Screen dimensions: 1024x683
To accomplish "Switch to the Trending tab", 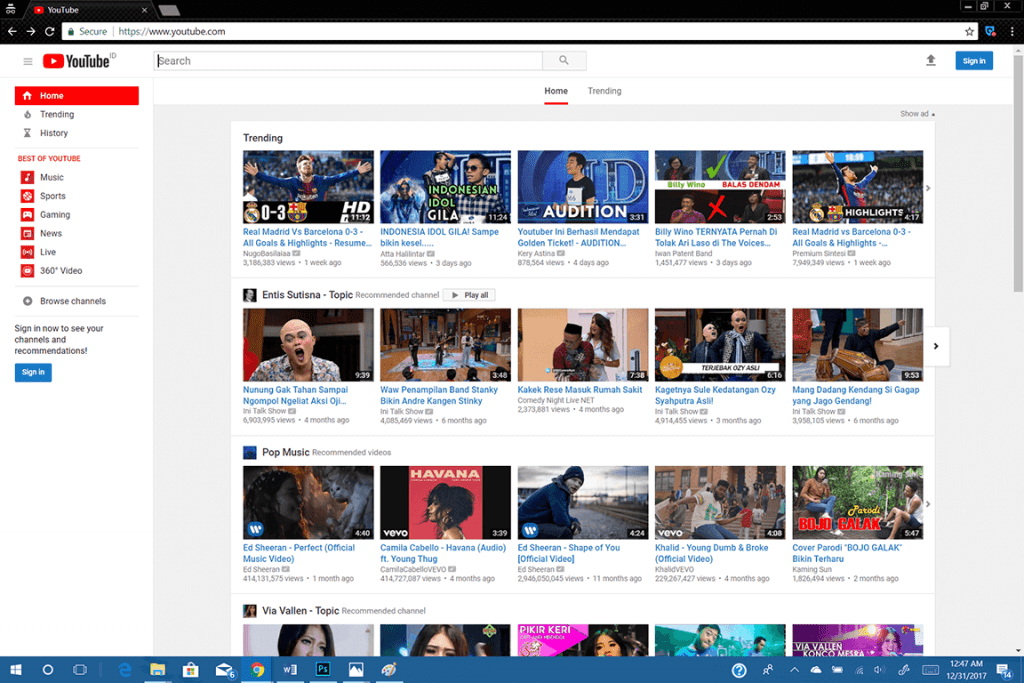I will coord(604,91).
